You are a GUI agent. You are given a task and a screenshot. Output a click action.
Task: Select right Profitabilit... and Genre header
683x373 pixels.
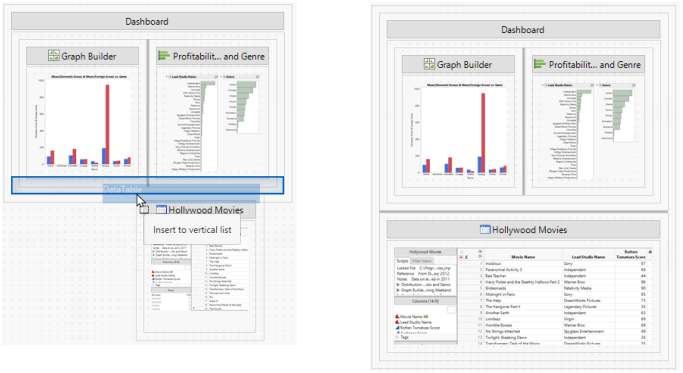click(x=588, y=64)
